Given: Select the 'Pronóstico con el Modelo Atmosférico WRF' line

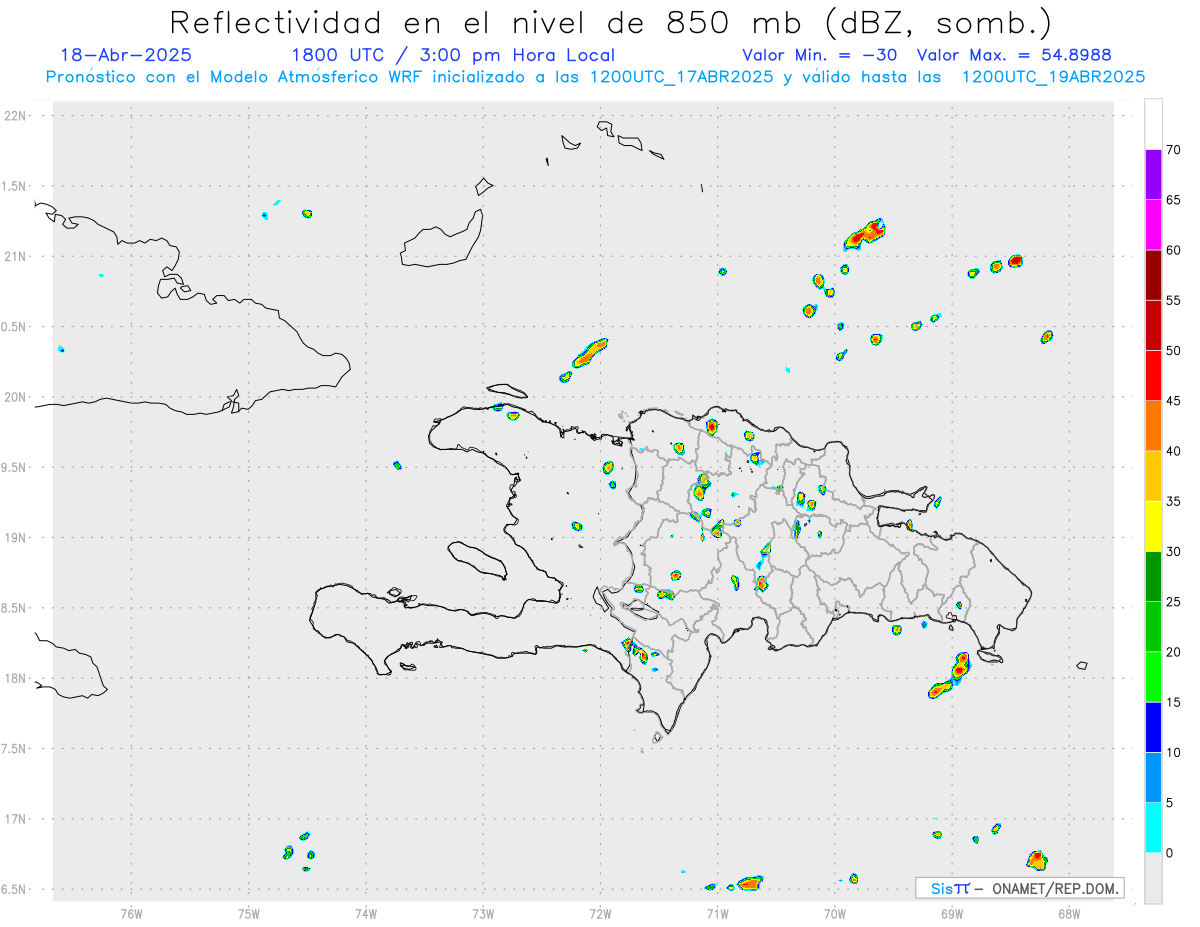Looking at the screenshot, I should click(x=595, y=77).
